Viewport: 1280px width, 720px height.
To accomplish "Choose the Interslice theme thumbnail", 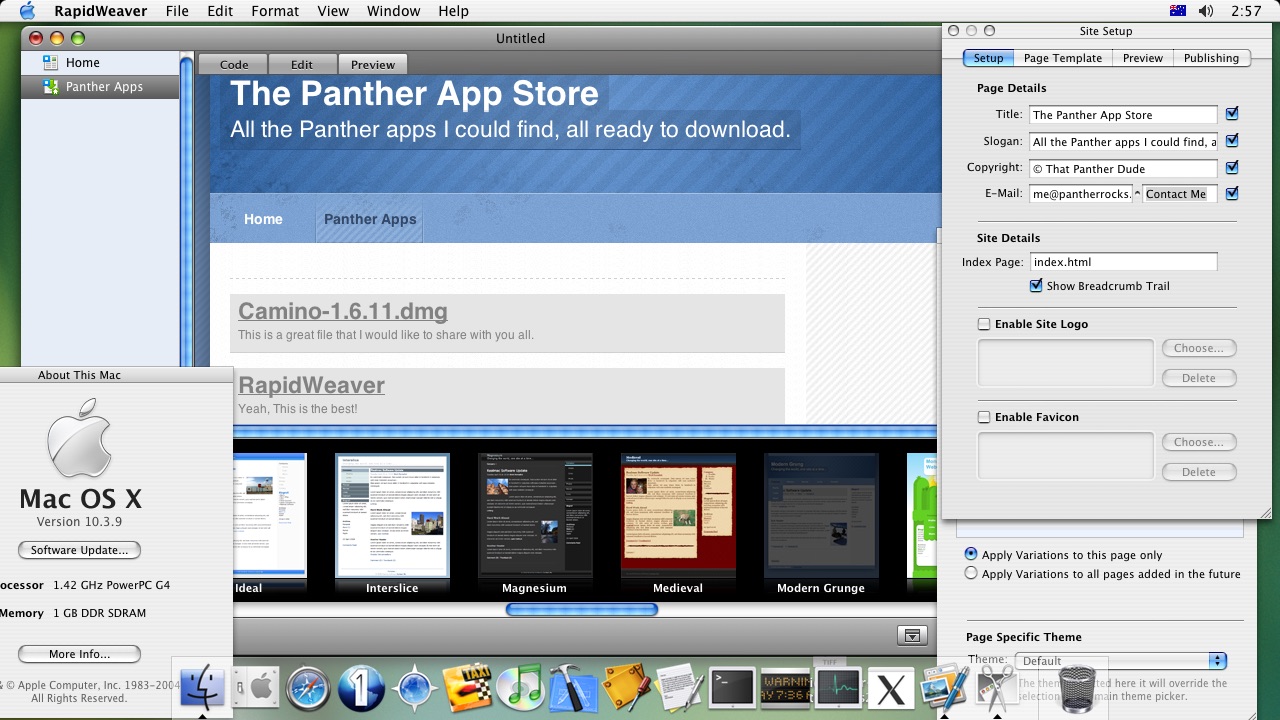I will tap(392, 517).
